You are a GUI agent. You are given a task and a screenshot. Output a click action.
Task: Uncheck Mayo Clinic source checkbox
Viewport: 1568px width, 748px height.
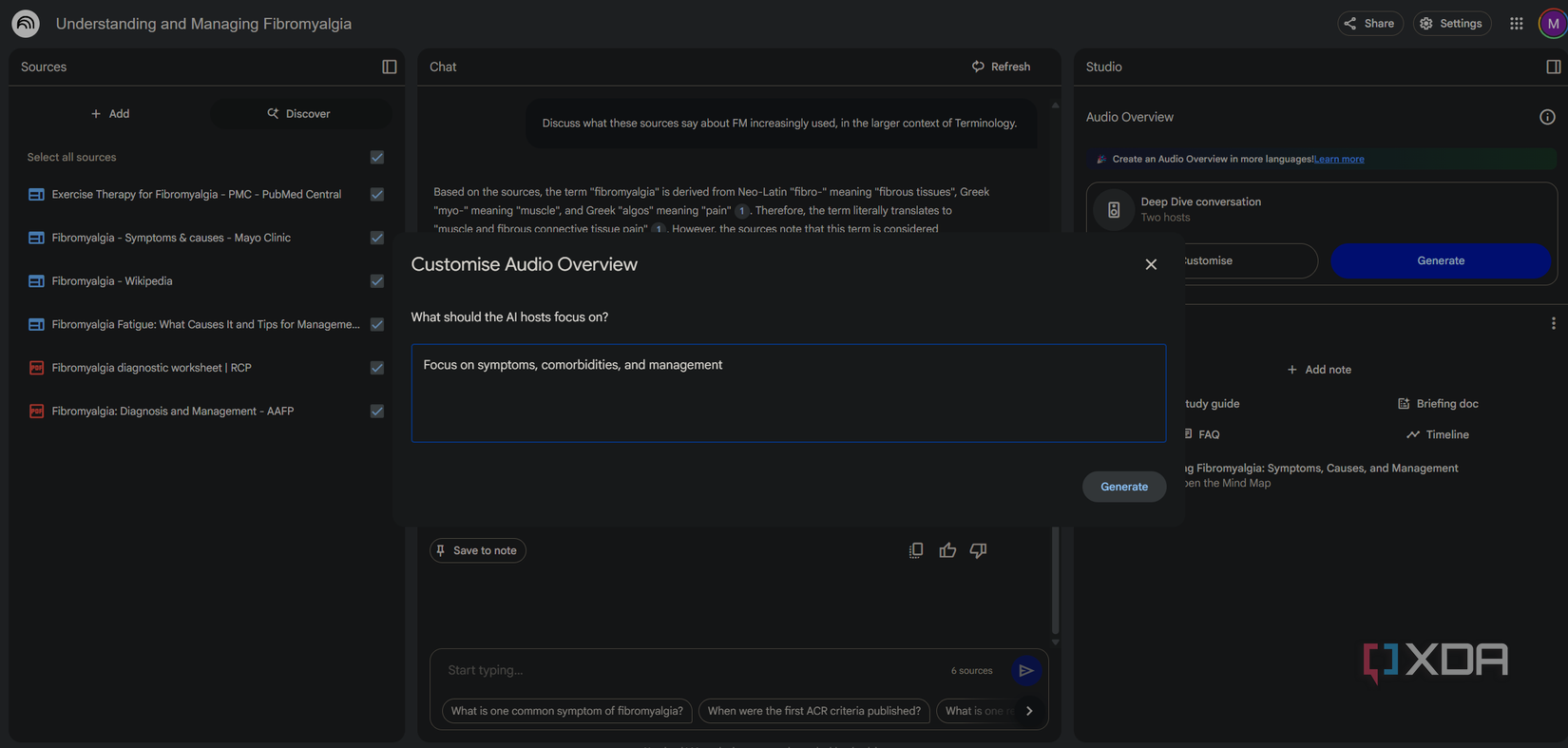point(377,238)
